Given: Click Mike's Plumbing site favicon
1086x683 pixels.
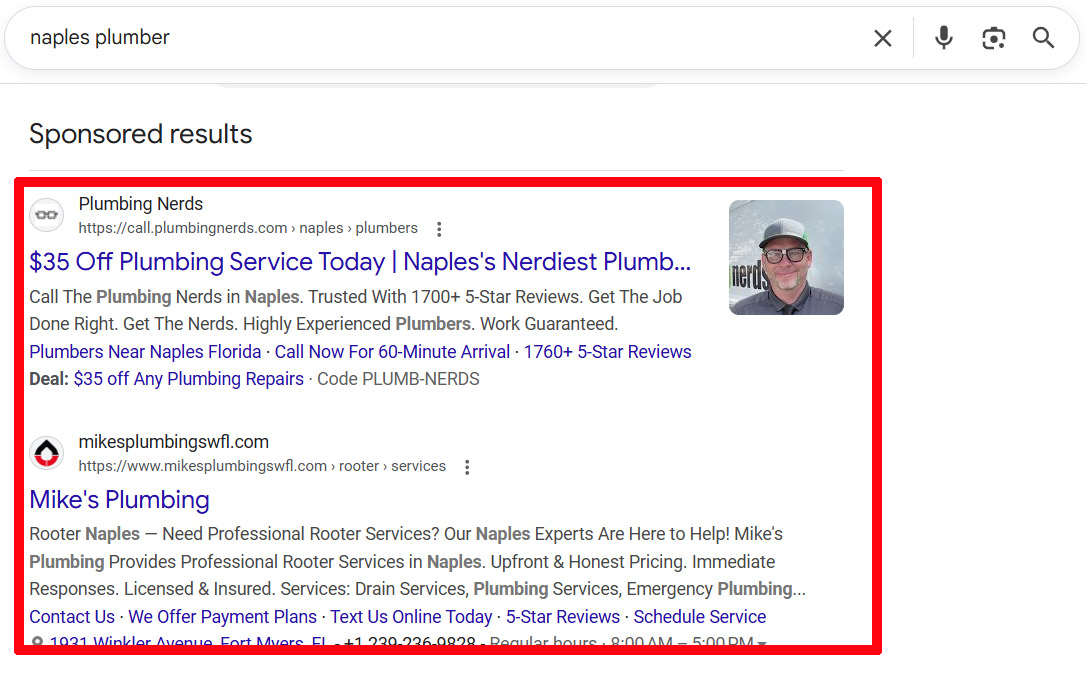Looking at the screenshot, I should point(46,453).
